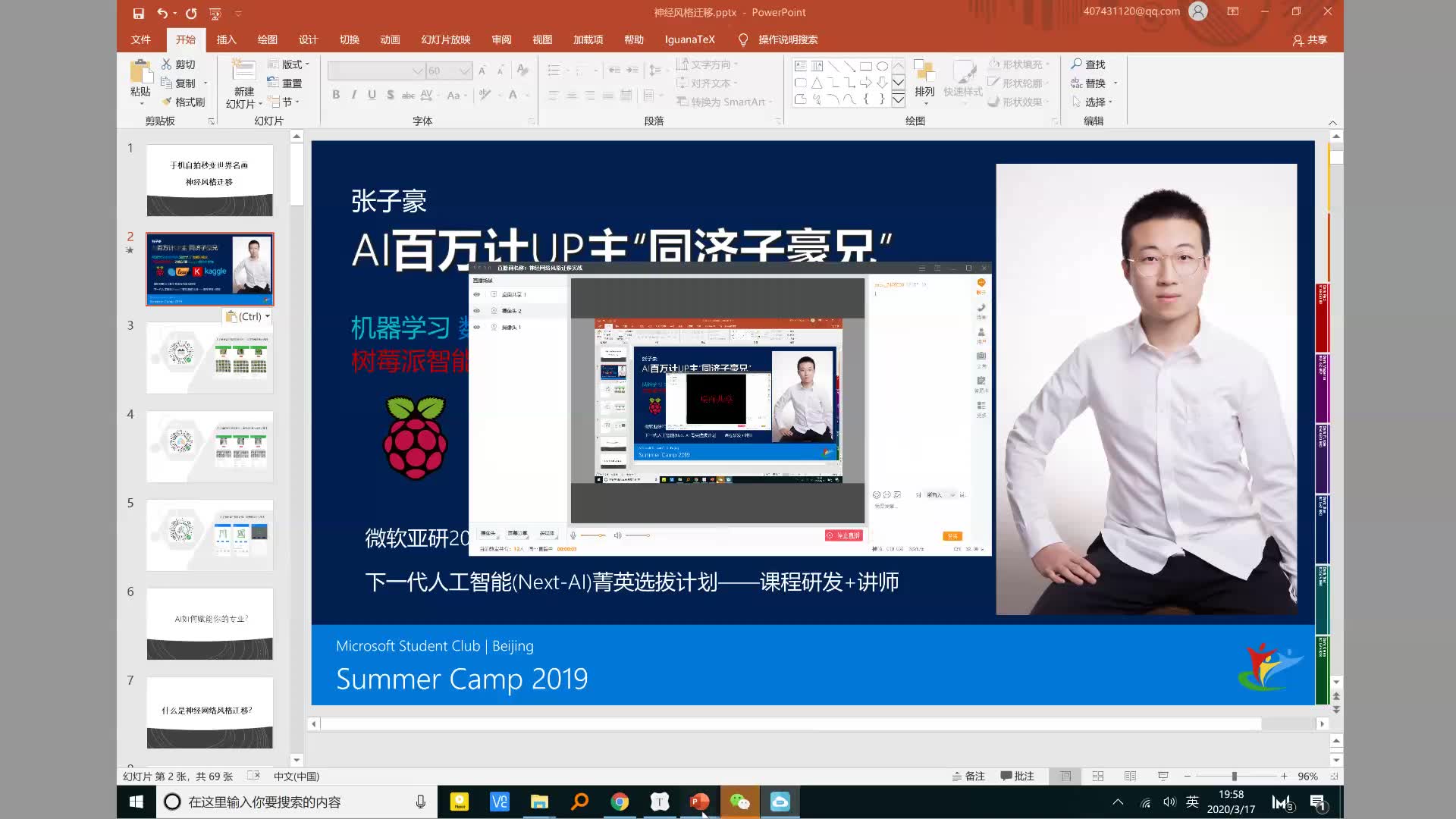
Task: Toggle the 批注 comments pane
Action: click(1018, 777)
